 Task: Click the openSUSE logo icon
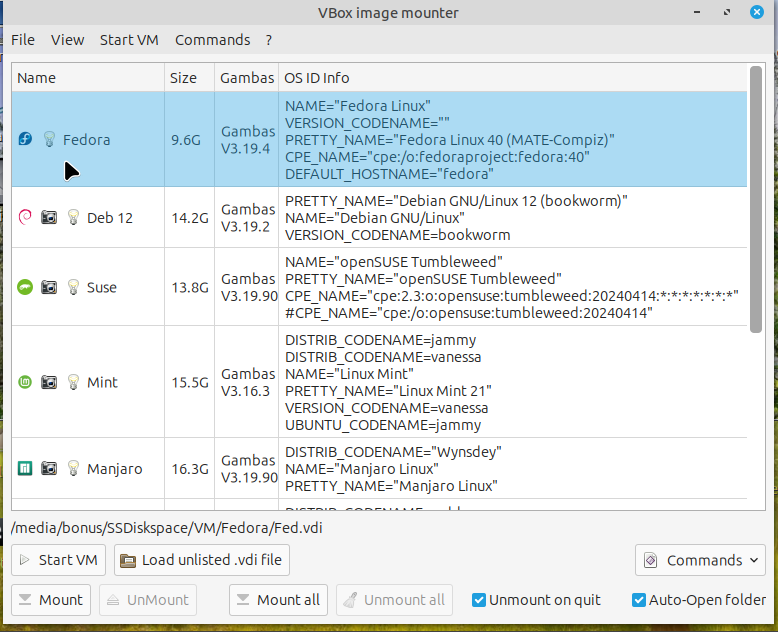pyautogui.click(x=26, y=287)
